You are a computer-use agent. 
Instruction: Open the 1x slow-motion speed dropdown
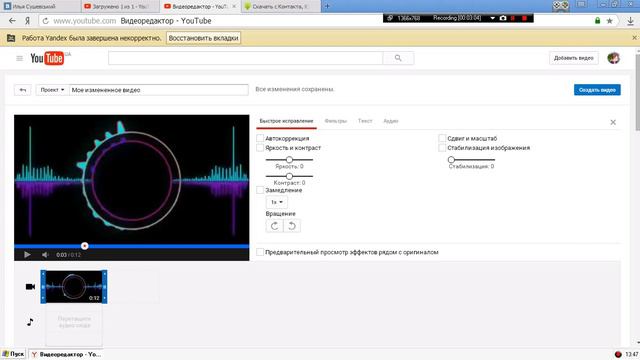click(277, 202)
